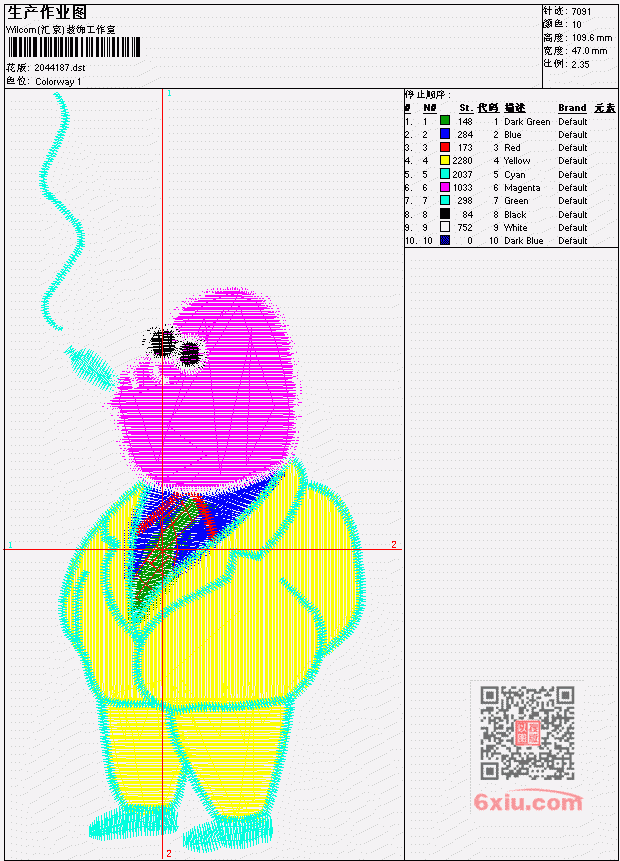Click the 'N#' column header
The width and height of the screenshot is (620, 861).
429,108
